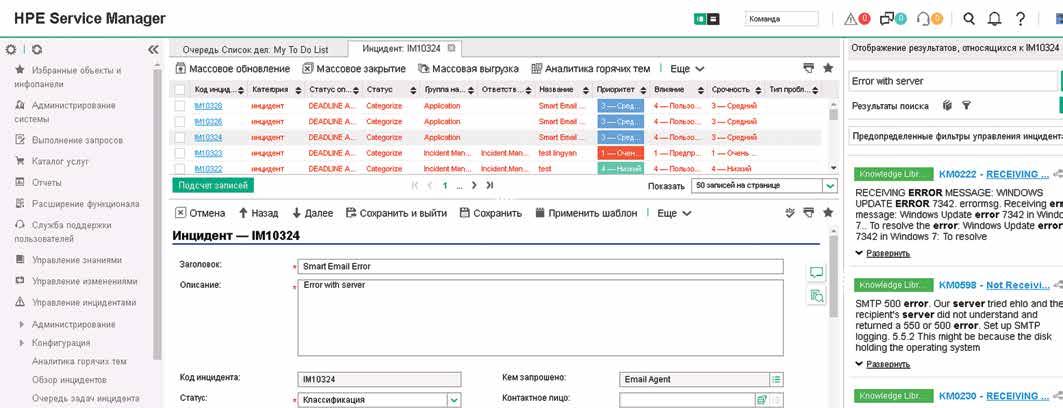Screen dimensions: 1063x408
Task: Click Сохранить и выйти
Action: click(x=396, y=213)
